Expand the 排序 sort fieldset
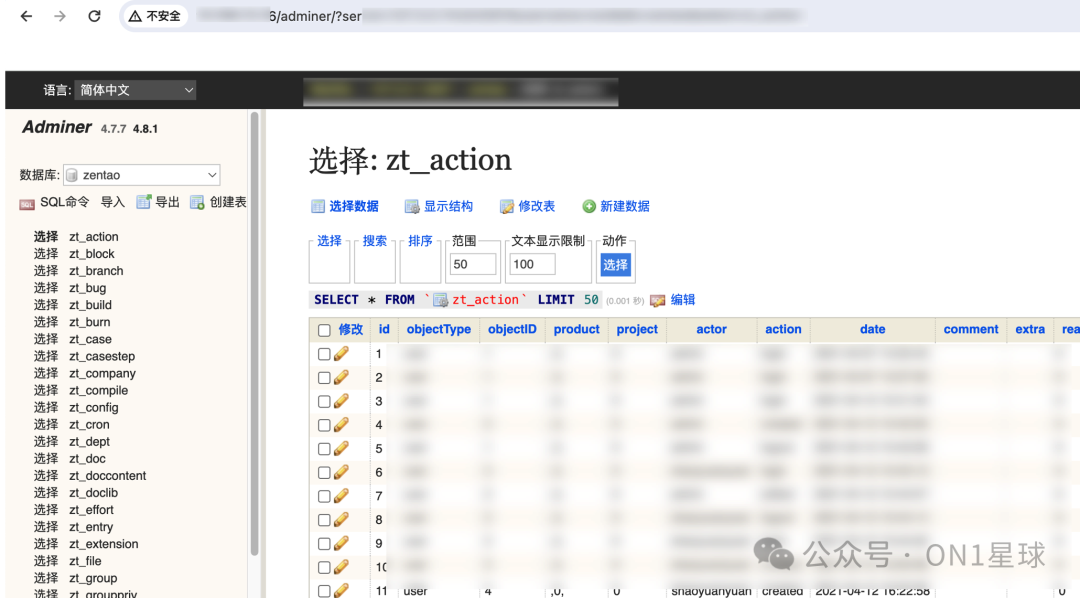The image size is (1080, 598). pos(420,241)
